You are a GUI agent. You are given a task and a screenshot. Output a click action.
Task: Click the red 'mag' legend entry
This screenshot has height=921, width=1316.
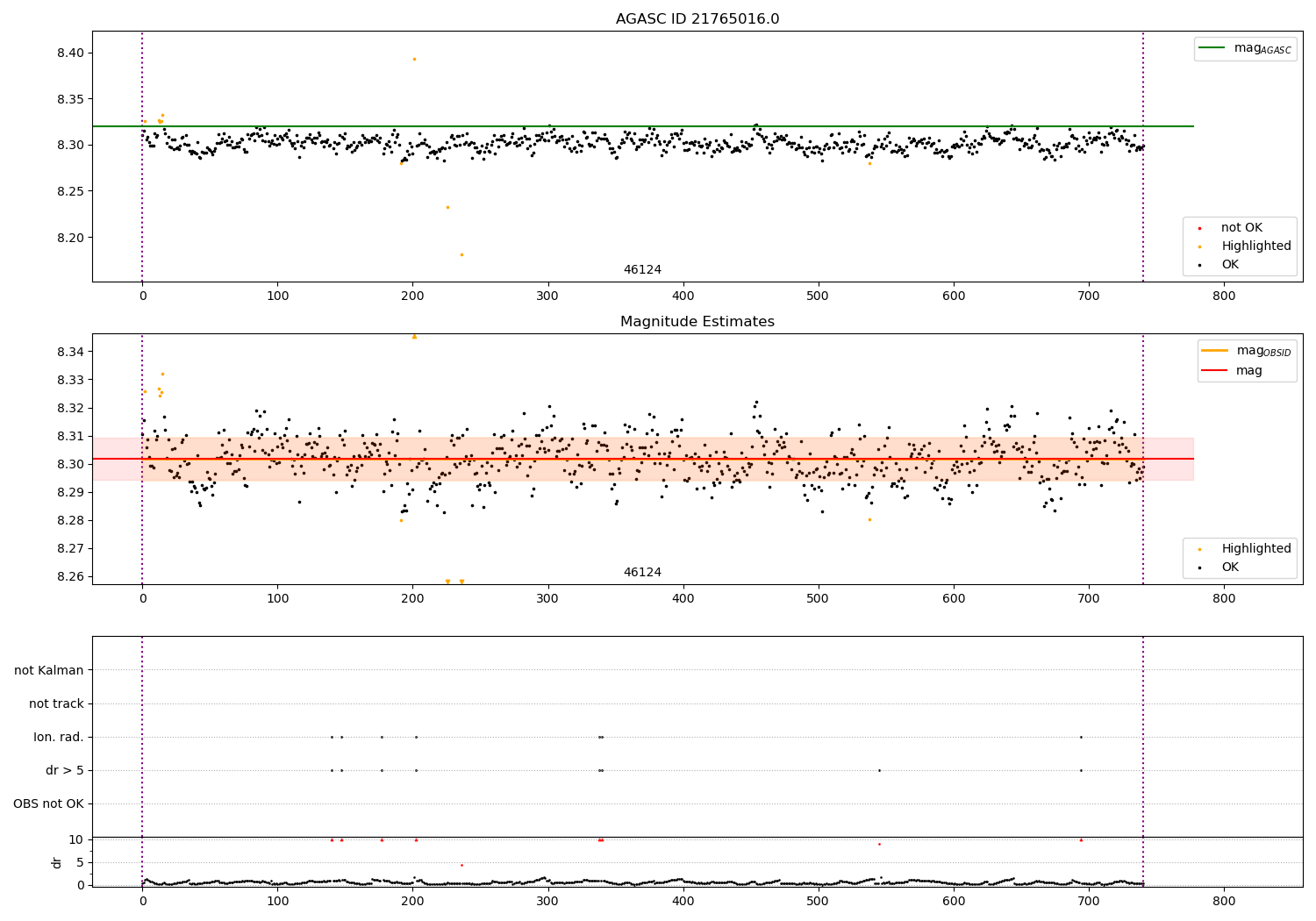(x=1232, y=370)
